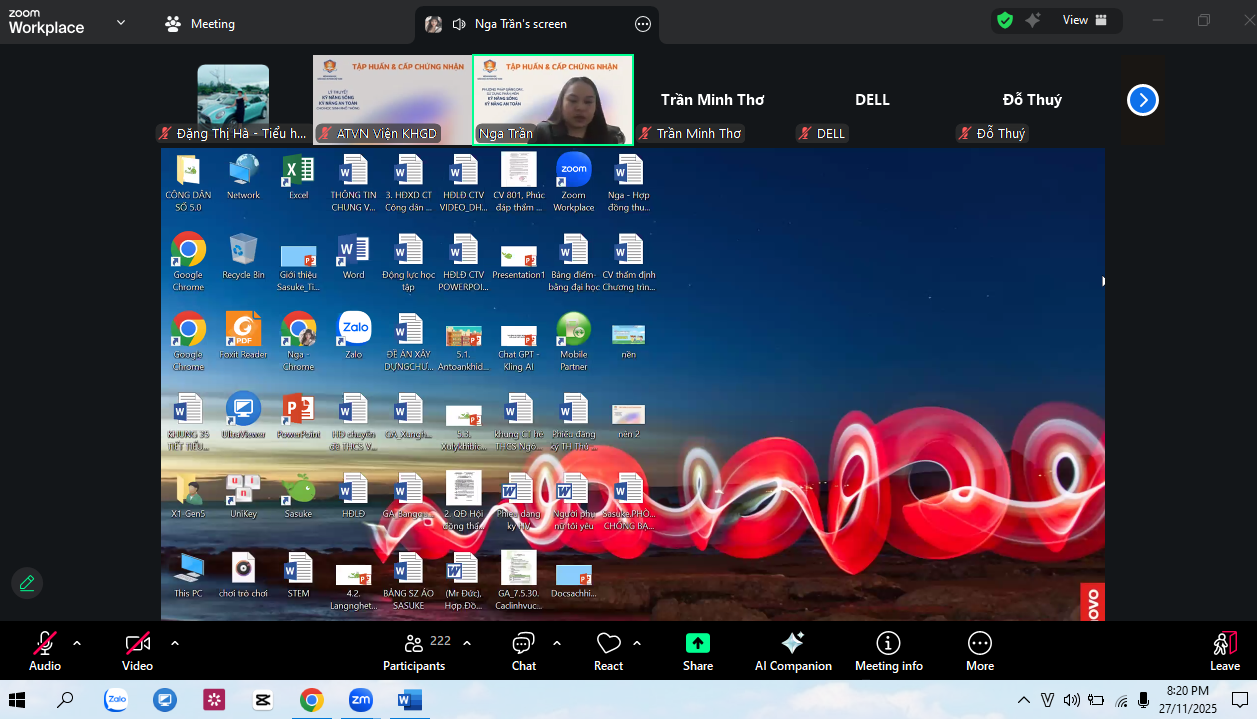Open Zoom Workplace dropdown arrow
The width and height of the screenshot is (1257, 719).
click(121, 22)
